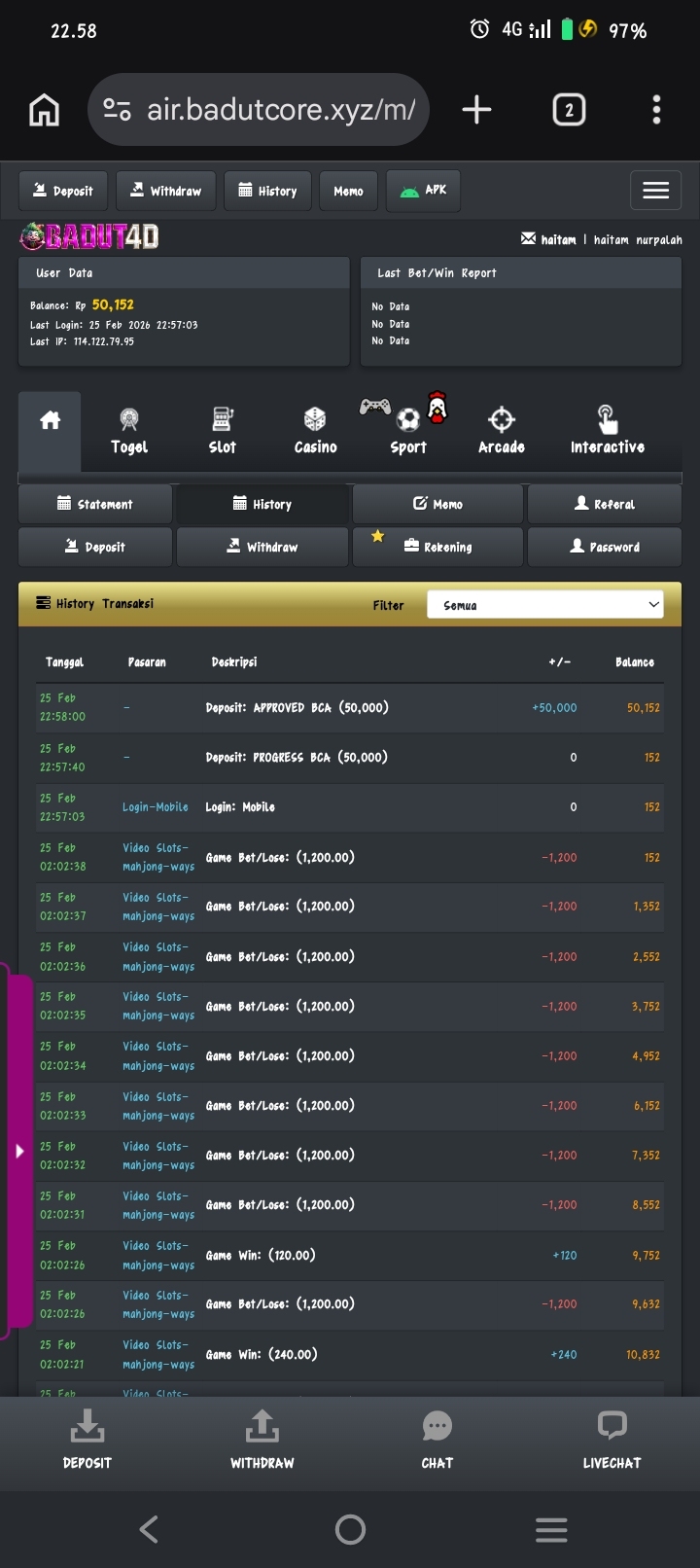
Task: Open LIVECHAT from the bottom bar
Action: tap(612, 1440)
